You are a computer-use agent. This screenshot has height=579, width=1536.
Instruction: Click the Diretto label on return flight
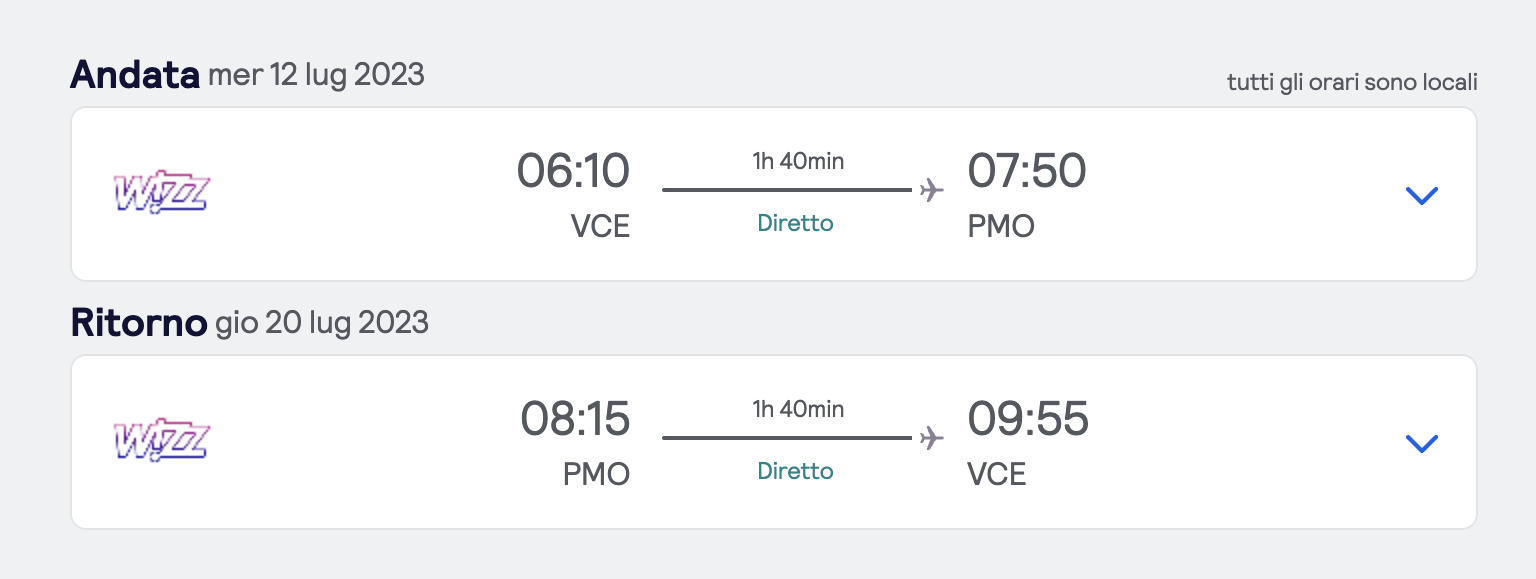point(795,471)
